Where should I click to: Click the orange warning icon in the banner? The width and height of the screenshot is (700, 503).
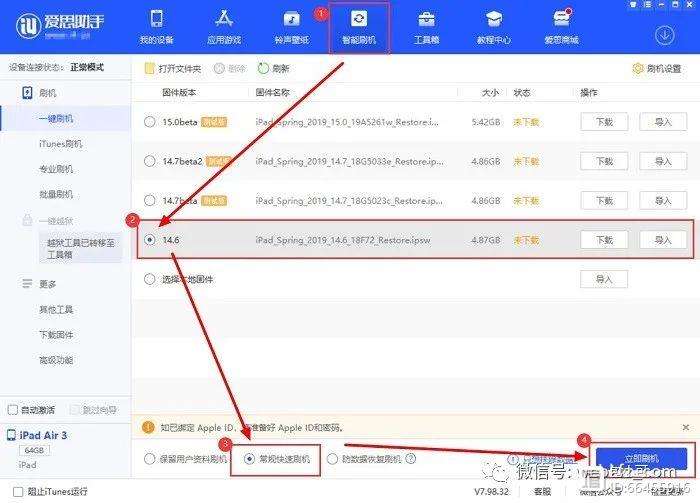(x=148, y=427)
